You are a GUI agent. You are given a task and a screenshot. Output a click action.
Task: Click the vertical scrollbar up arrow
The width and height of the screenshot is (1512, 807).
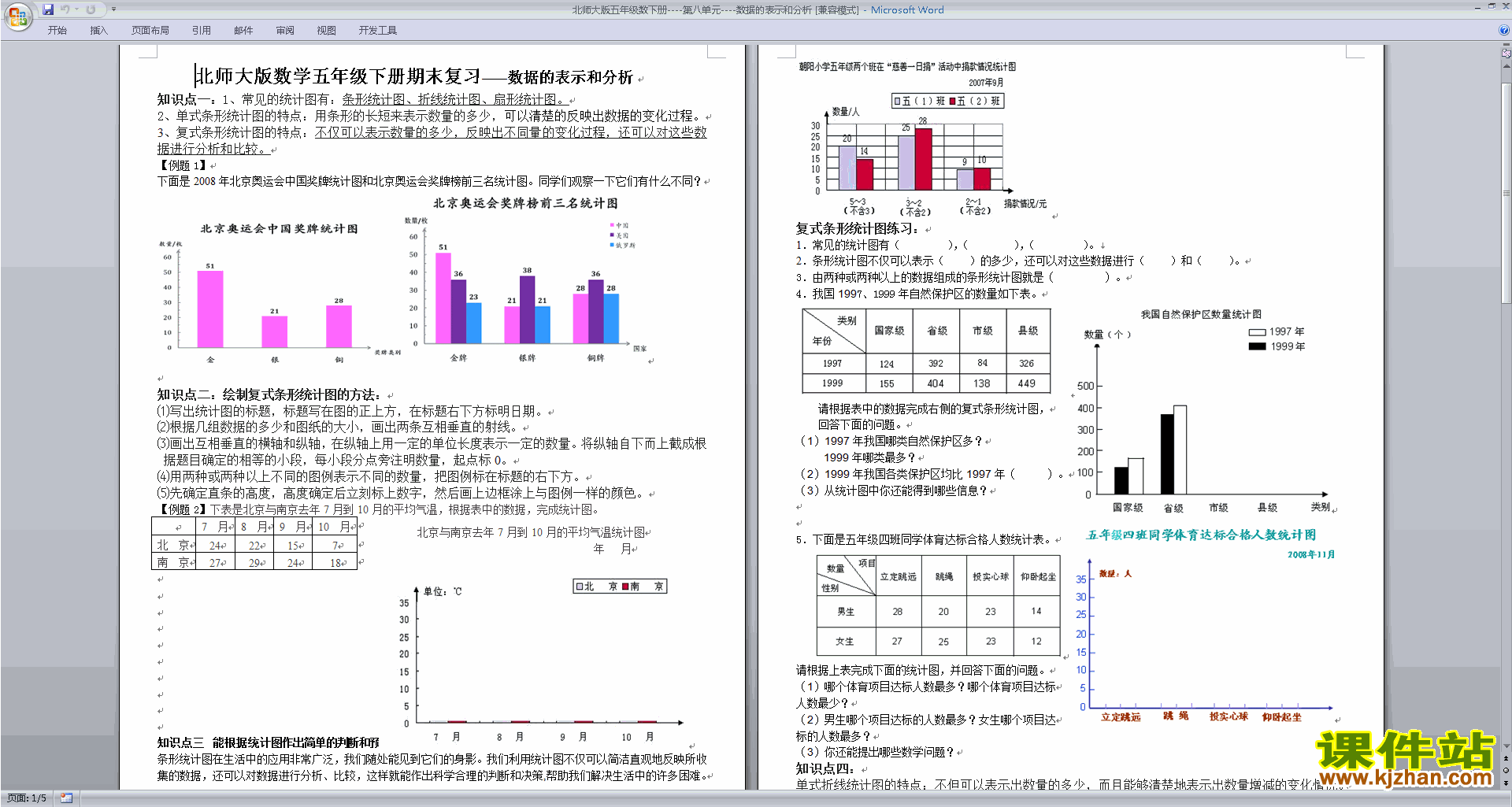pyautogui.click(x=1506, y=66)
